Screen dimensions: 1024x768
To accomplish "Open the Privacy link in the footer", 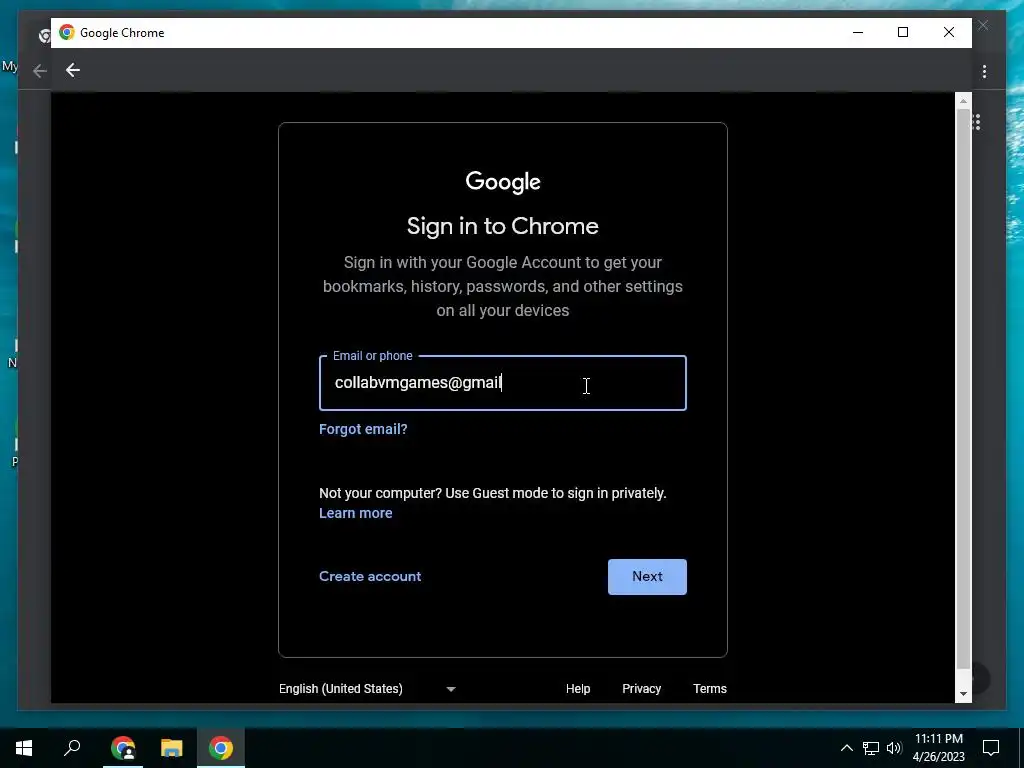I will [x=641, y=689].
